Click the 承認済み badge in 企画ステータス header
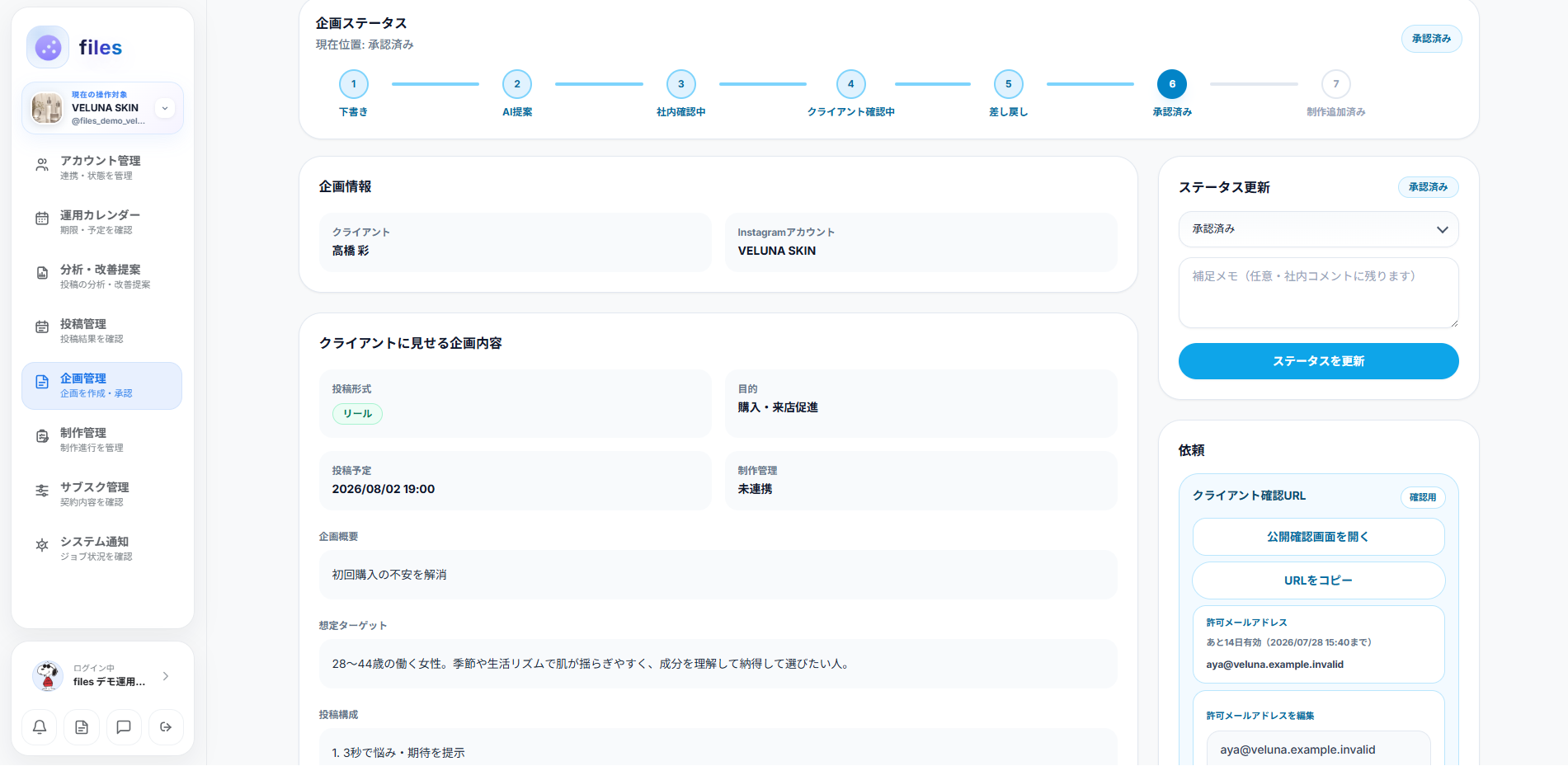The height and width of the screenshot is (766, 1568). pos(1432,39)
